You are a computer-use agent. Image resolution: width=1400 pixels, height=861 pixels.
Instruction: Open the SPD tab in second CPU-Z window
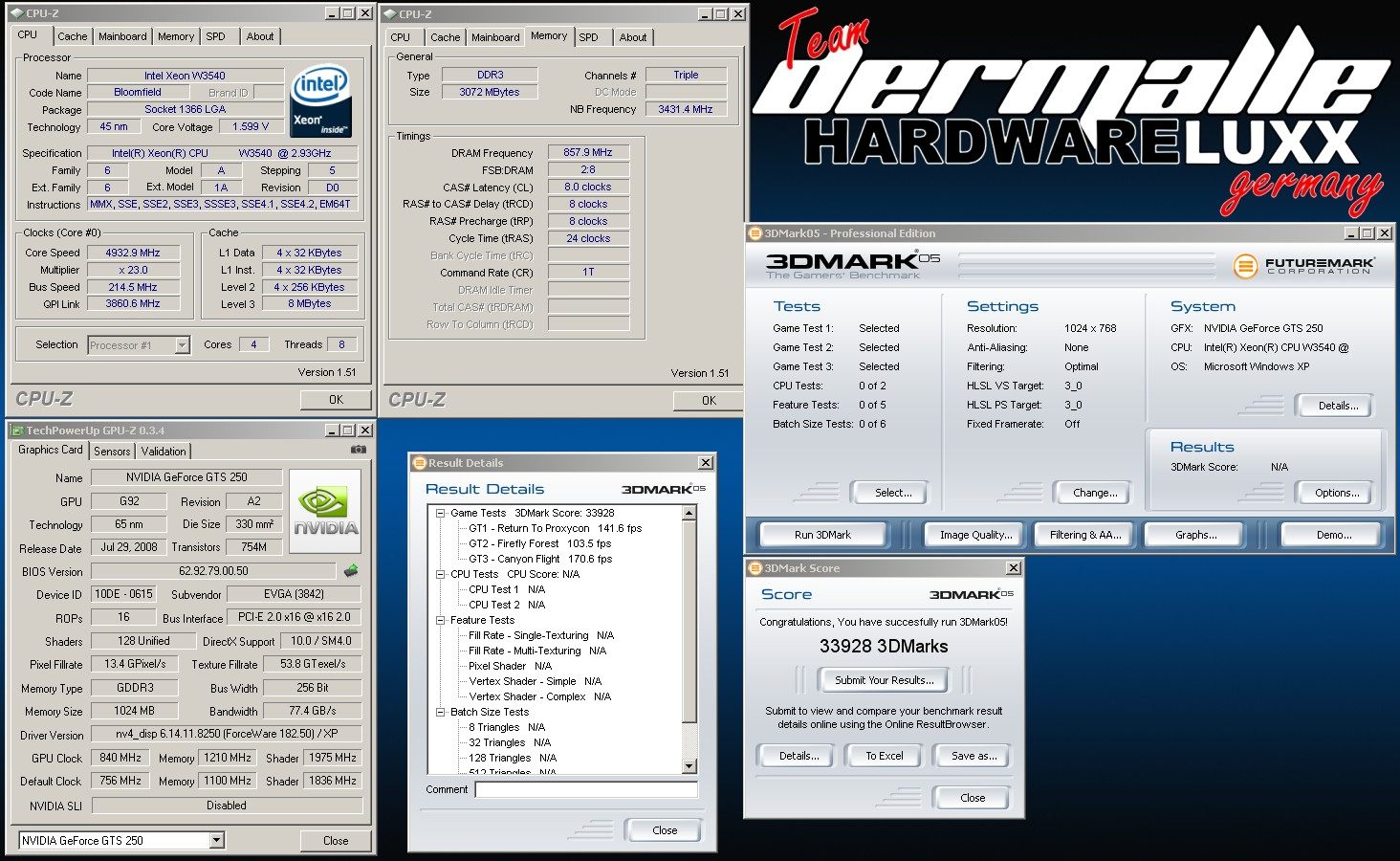589,37
